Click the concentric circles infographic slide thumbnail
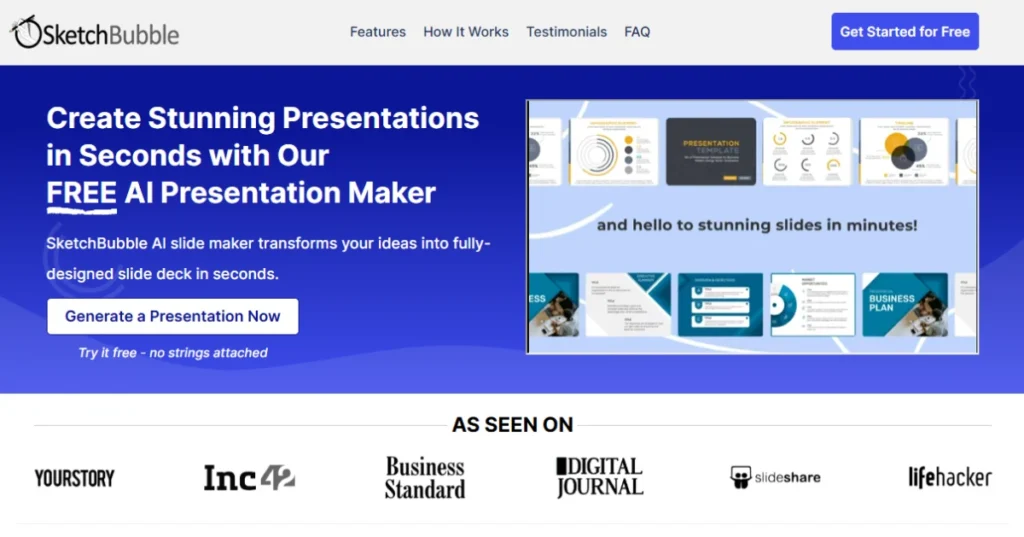The height and width of the screenshot is (537, 1024). tap(614, 152)
